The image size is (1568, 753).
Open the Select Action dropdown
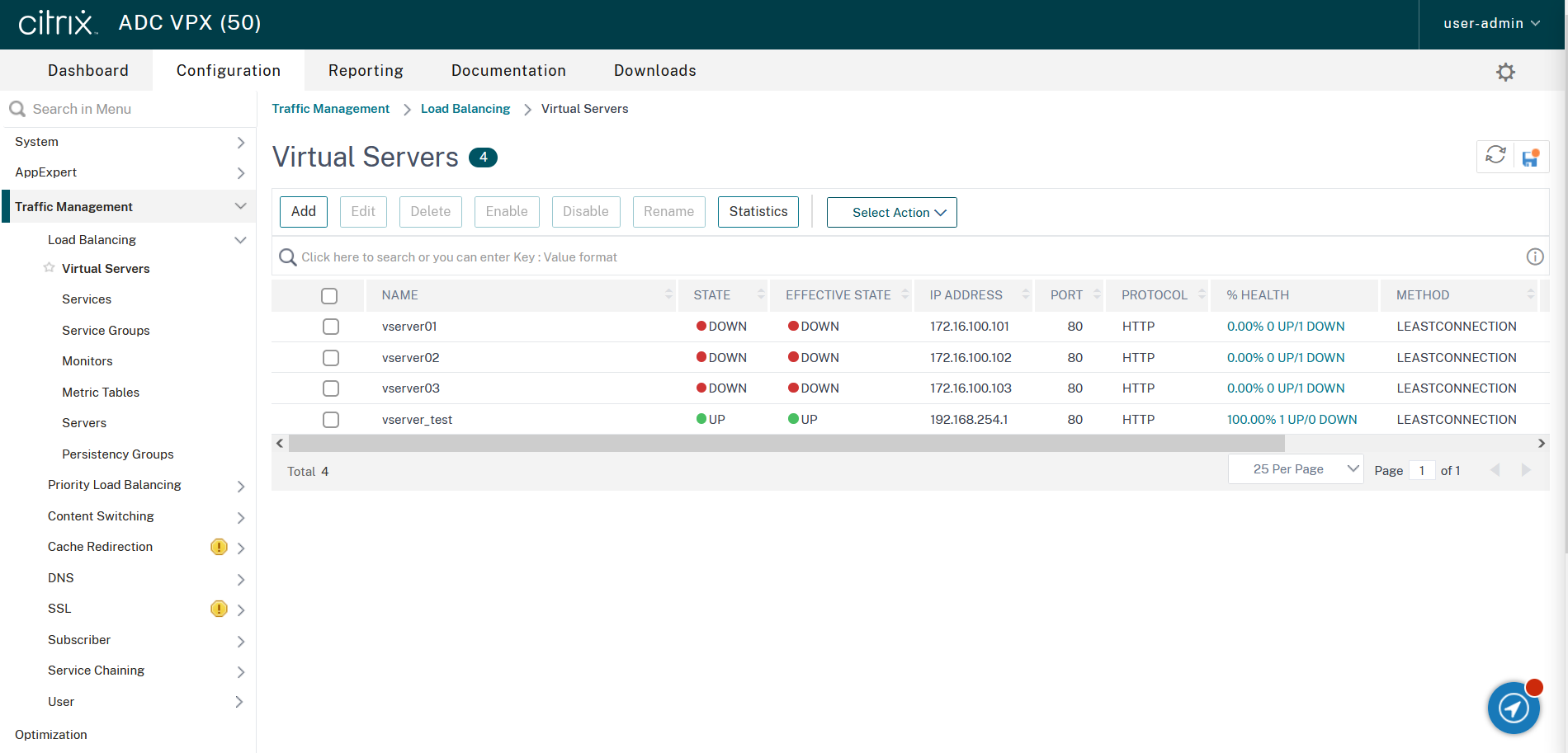point(891,213)
